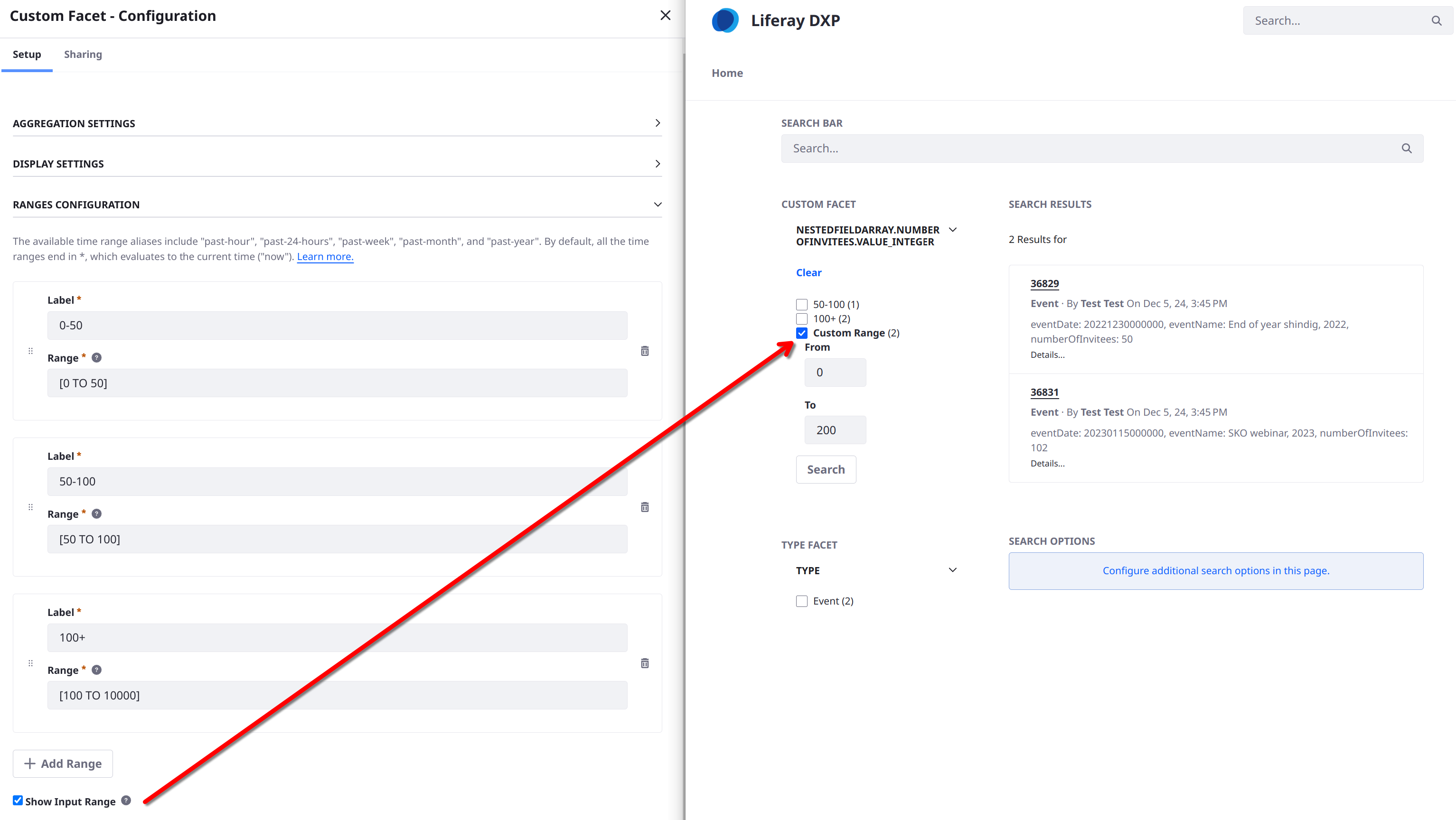The height and width of the screenshot is (820, 1456).
Task: Click the delete trash icon for 50-100 range
Action: [x=646, y=507]
